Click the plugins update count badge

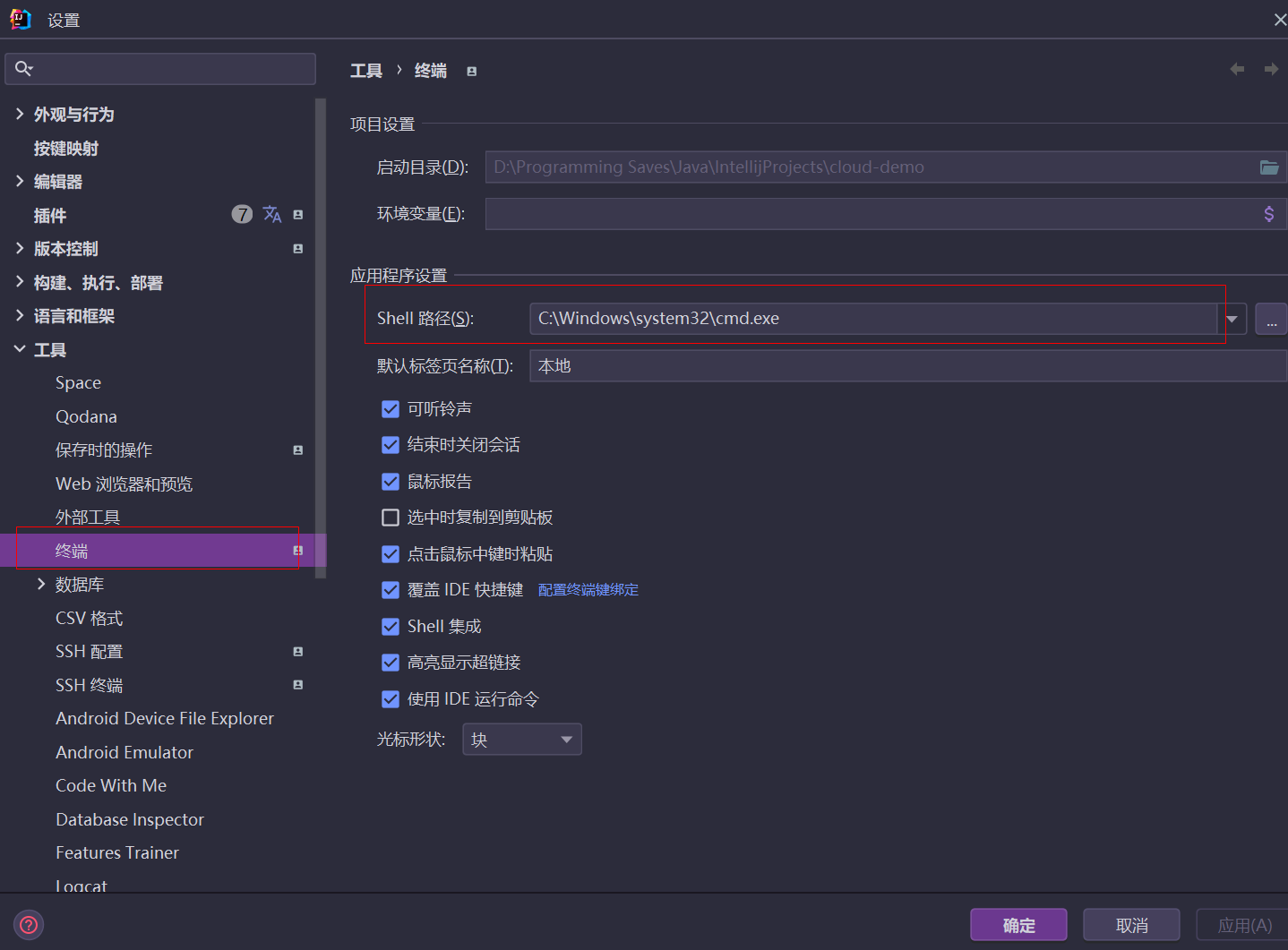(x=242, y=214)
